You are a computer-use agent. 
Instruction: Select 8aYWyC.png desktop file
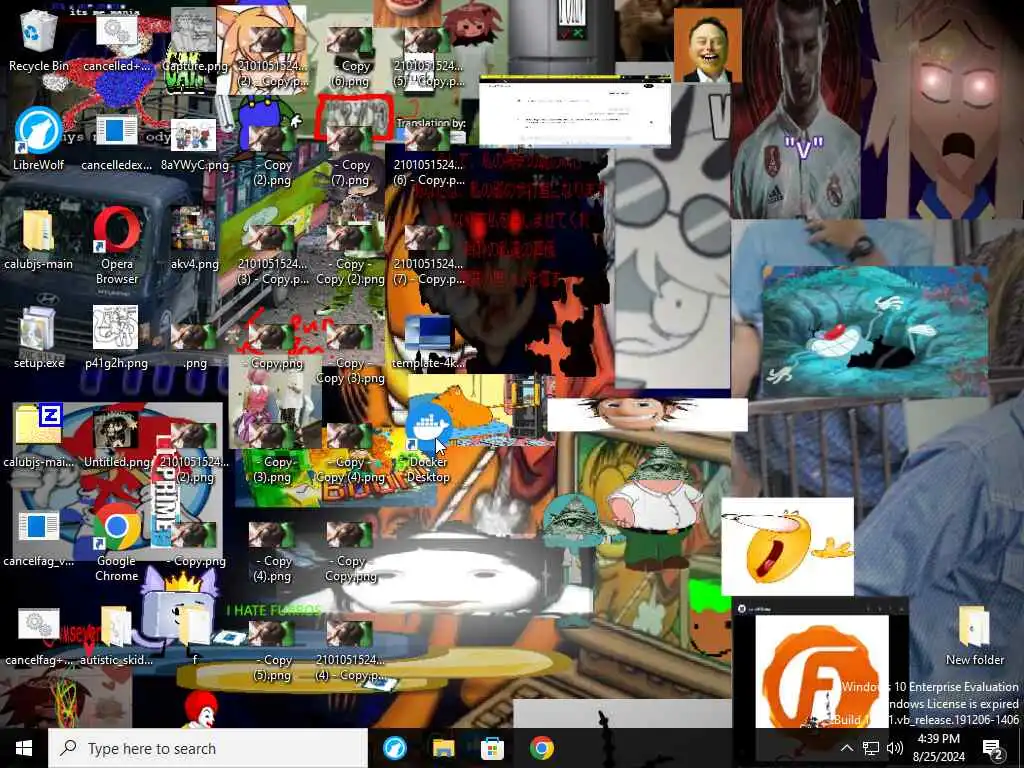click(x=194, y=144)
